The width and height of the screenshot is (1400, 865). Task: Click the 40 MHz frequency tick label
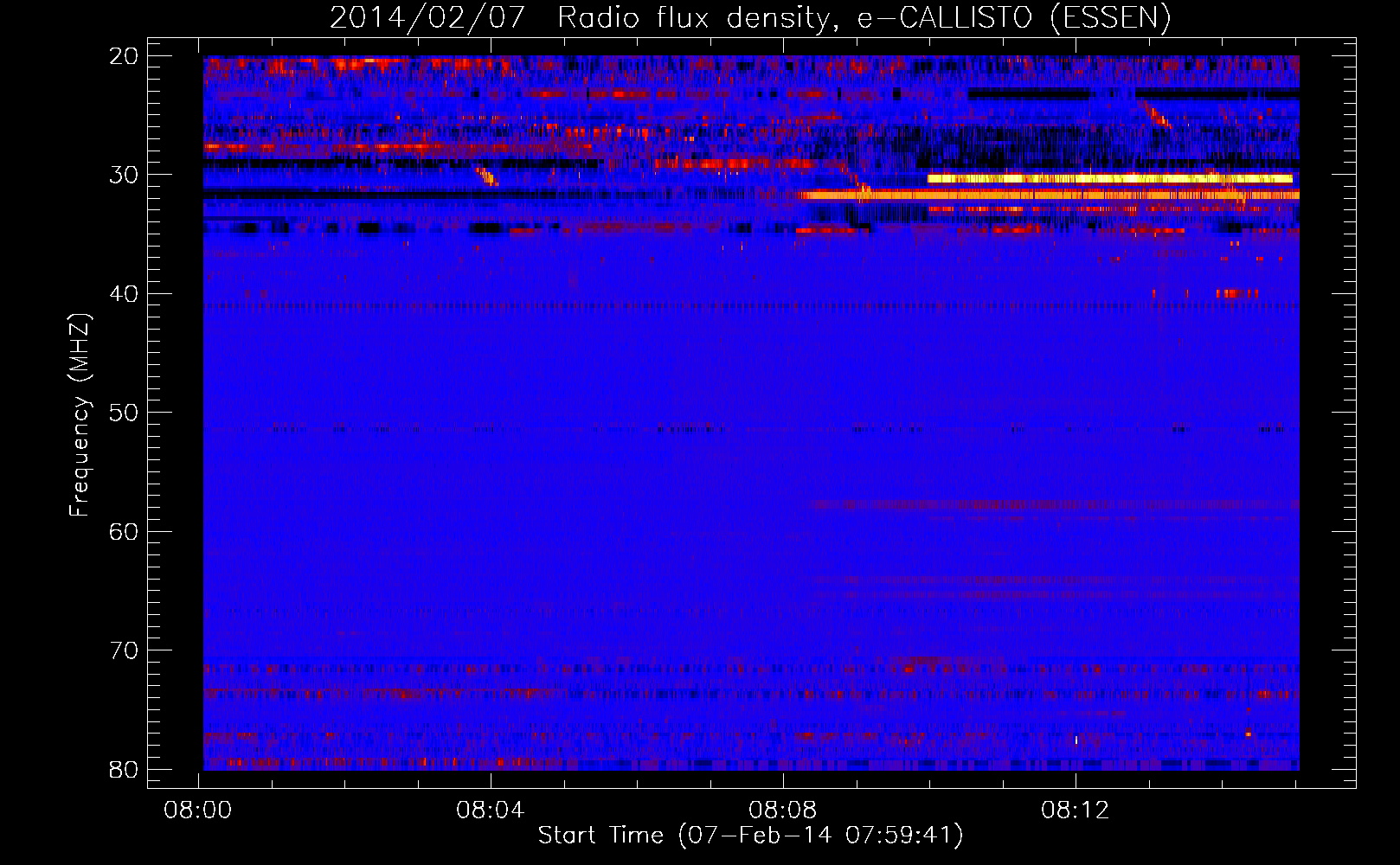pos(124,294)
